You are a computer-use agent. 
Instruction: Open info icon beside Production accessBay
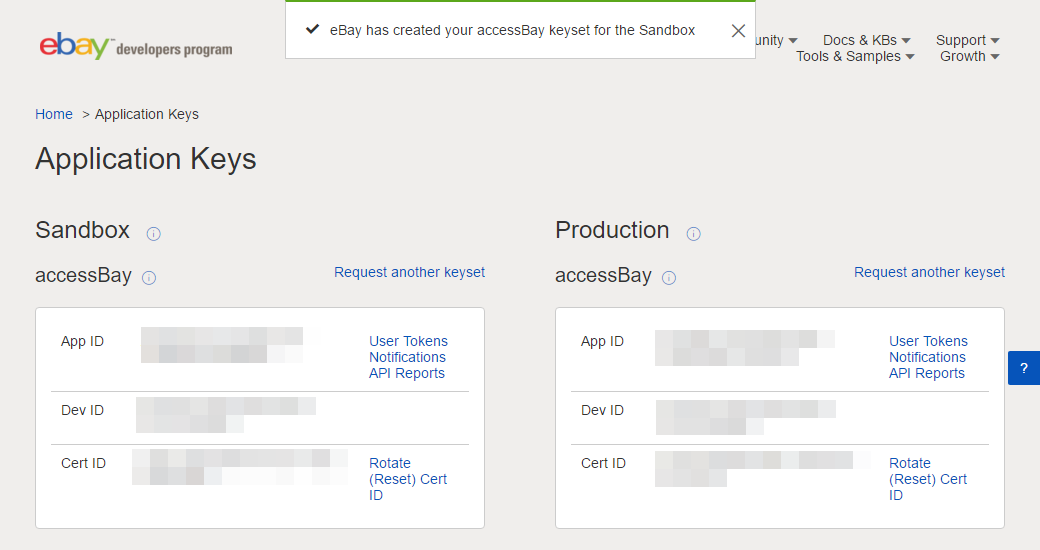(669, 278)
